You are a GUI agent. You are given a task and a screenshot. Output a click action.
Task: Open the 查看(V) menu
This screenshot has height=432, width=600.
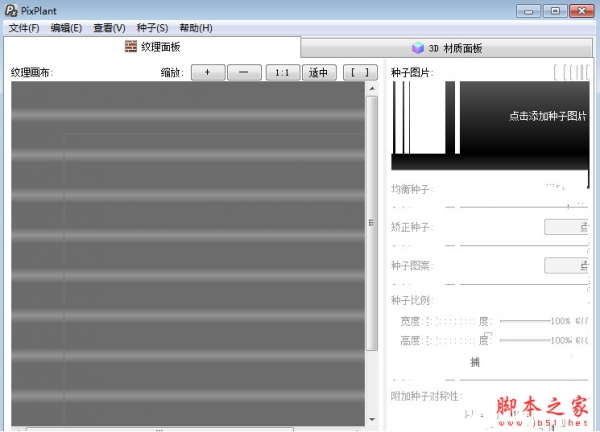click(109, 28)
